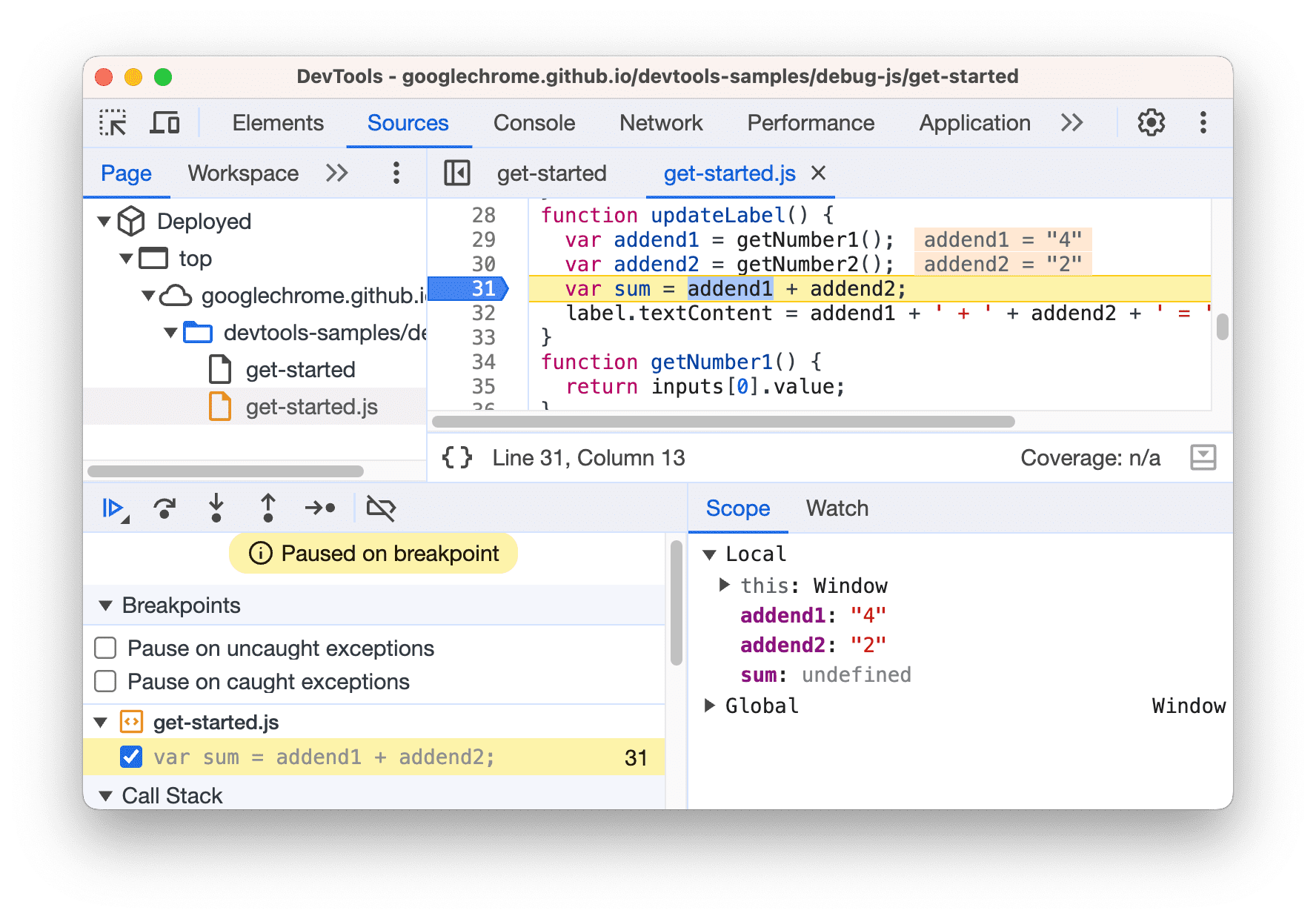
Task: Open the Watch tab
Action: tap(837, 508)
